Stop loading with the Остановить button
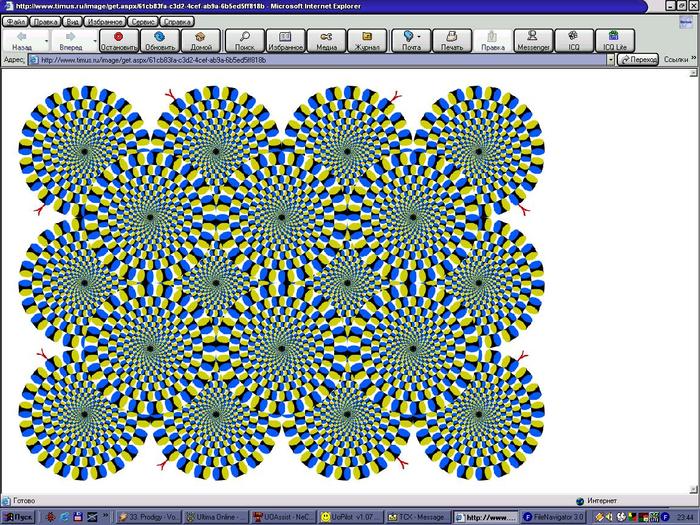 tap(119, 41)
